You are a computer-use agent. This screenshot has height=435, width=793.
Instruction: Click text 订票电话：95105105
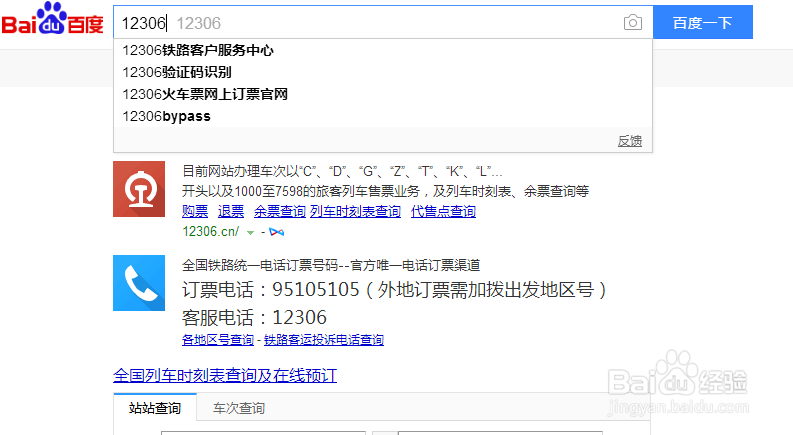click(271, 290)
